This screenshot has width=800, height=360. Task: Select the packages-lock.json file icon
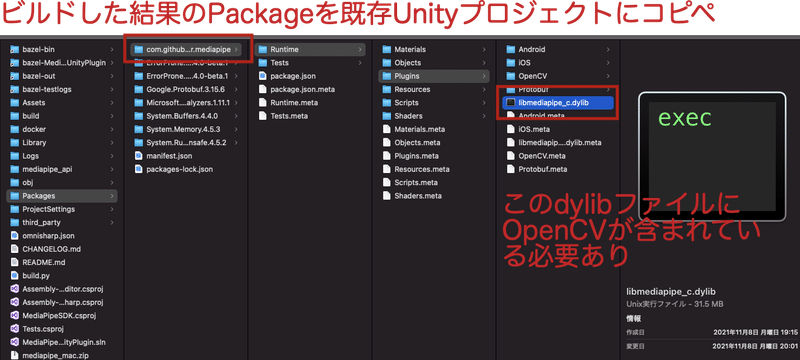point(138,169)
